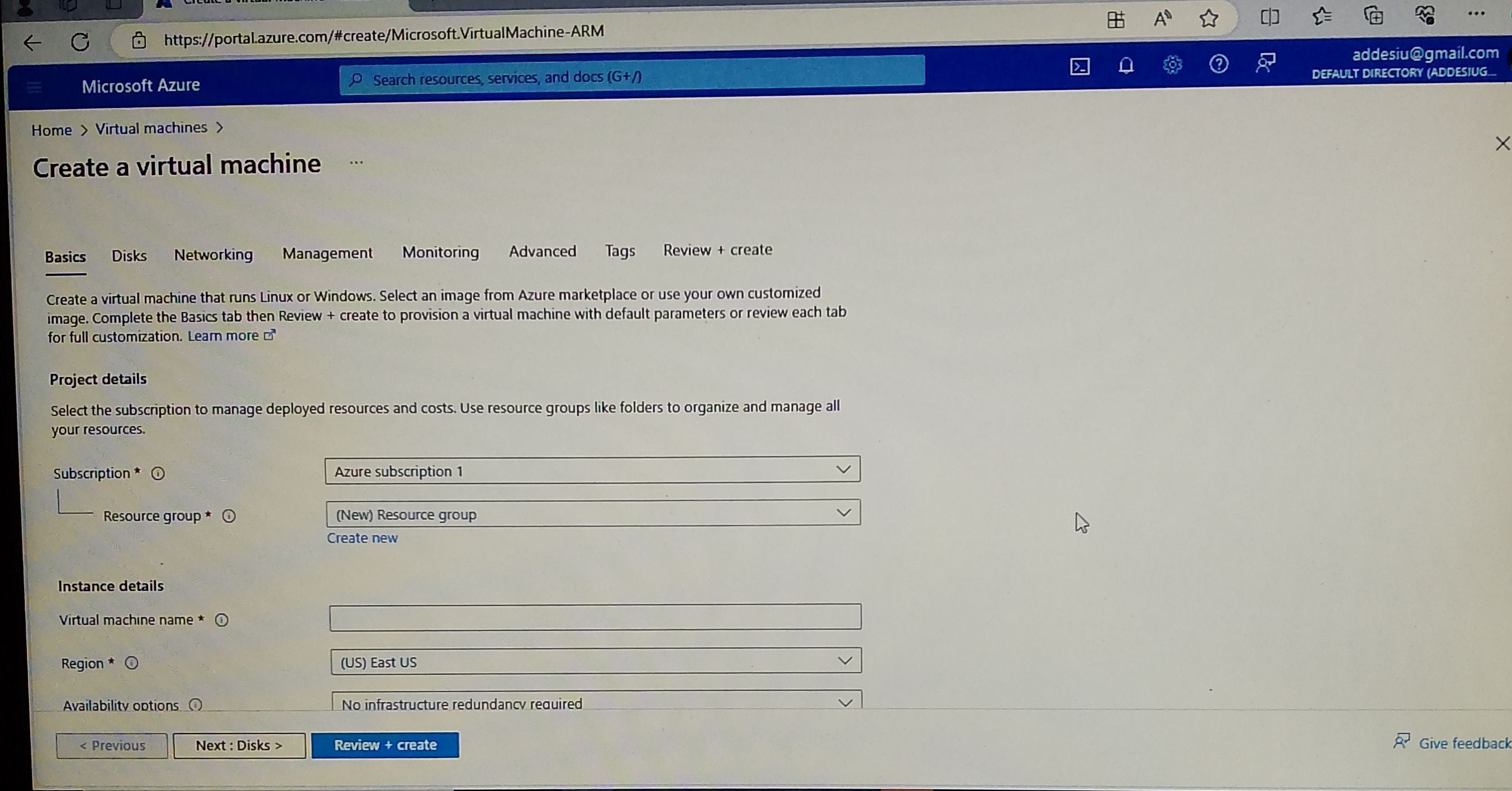Viewport: 1512px width, 791px height.
Task: Open the Region dropdown
Action: click(595, 661)
